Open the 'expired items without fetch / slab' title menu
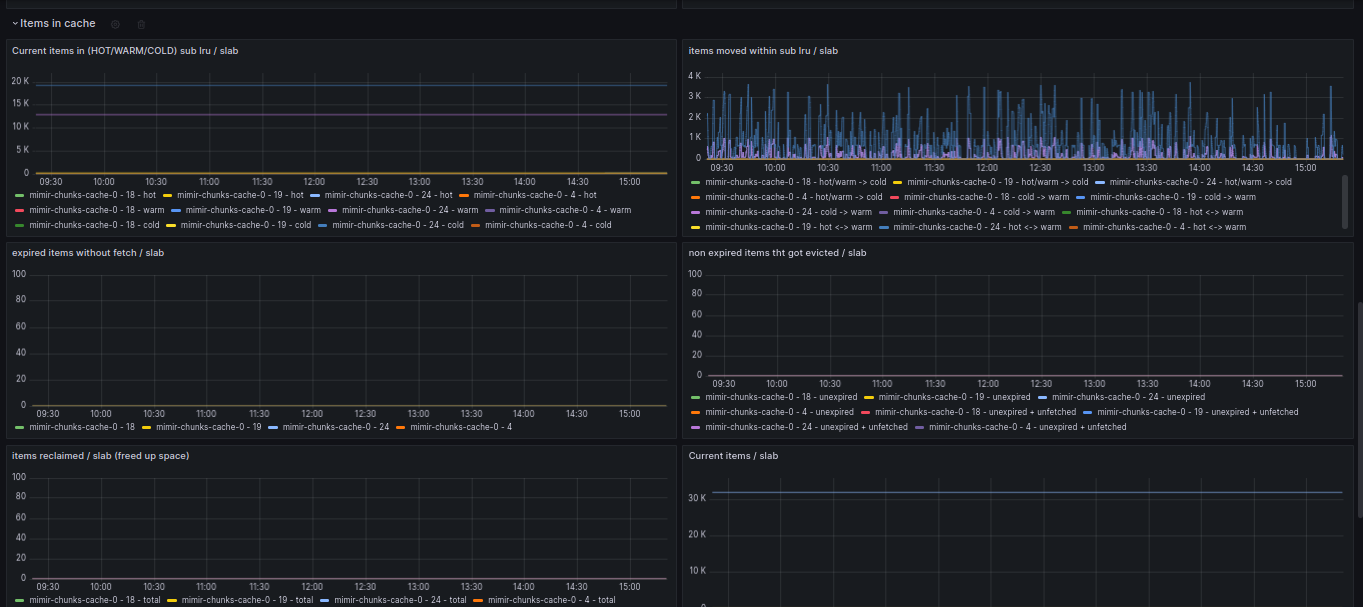The image size is (1363, 607). coord(88,253)
